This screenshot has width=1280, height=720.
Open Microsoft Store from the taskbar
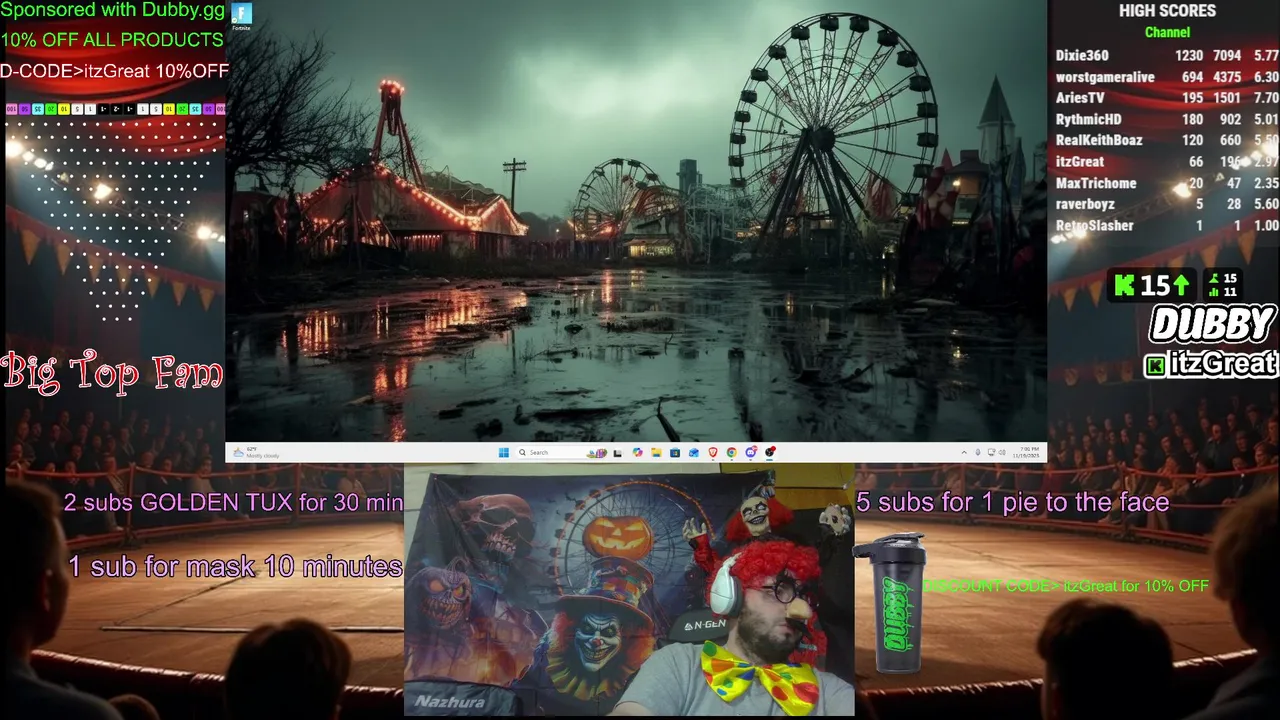point(675,452)
